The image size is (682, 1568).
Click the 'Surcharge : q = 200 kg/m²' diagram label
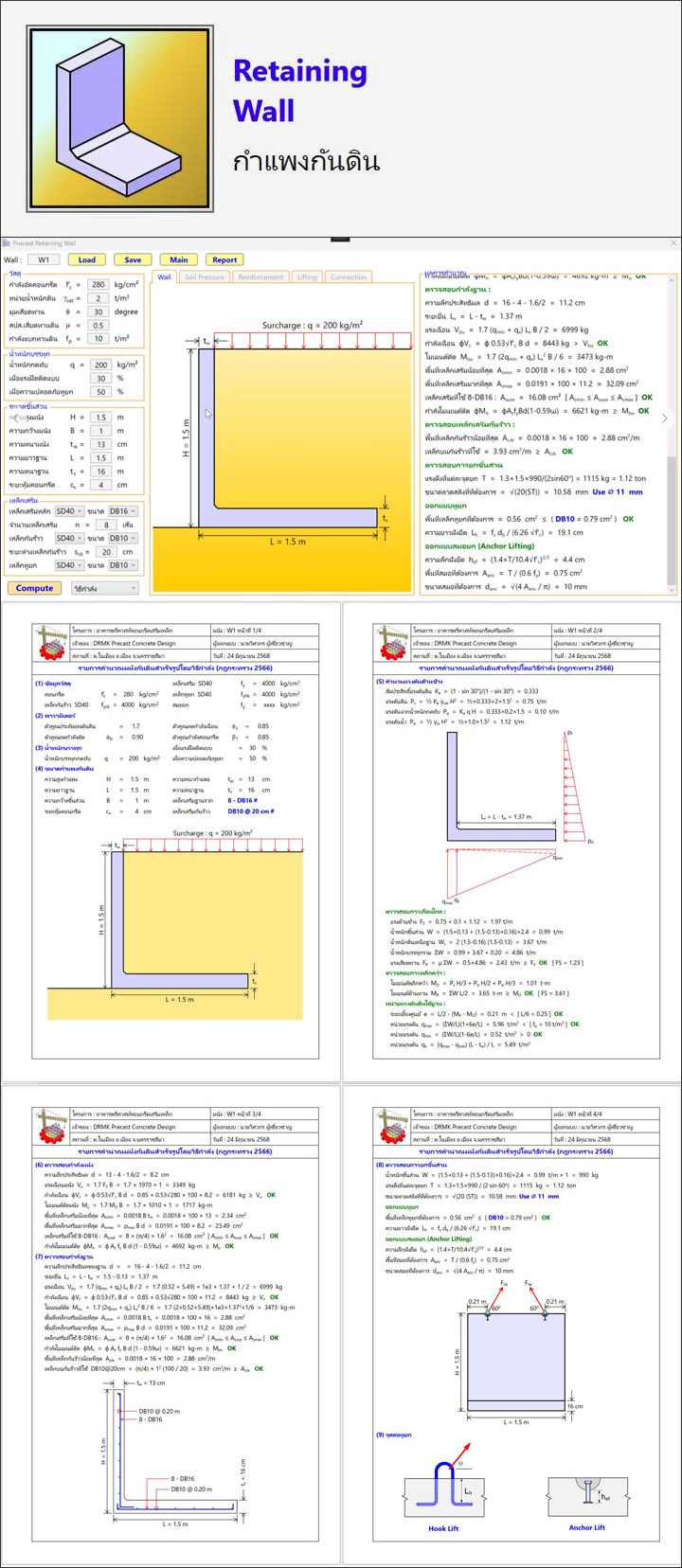(313, 326)
